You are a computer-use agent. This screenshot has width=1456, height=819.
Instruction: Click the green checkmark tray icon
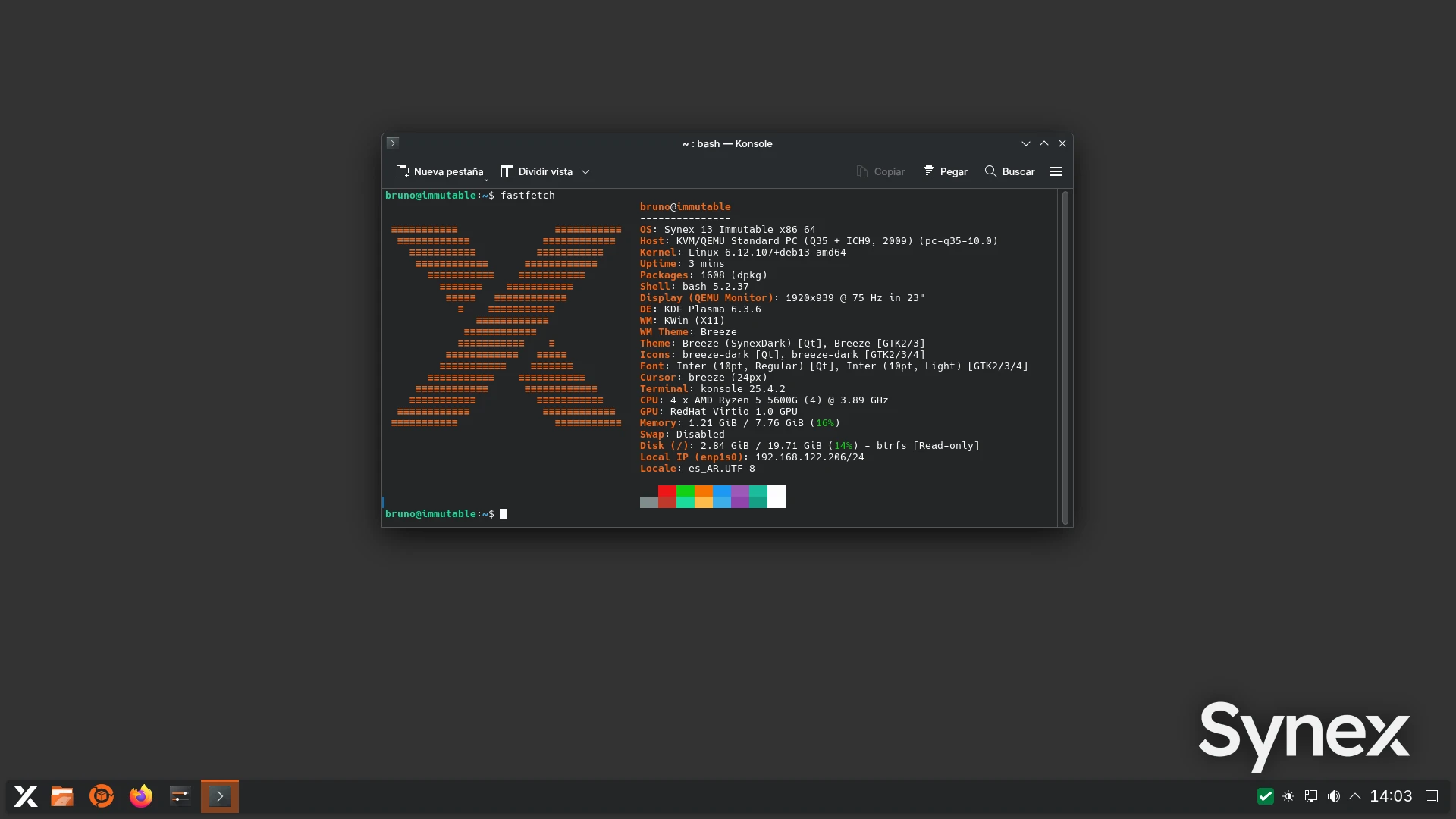click(x=1265, y=796)
